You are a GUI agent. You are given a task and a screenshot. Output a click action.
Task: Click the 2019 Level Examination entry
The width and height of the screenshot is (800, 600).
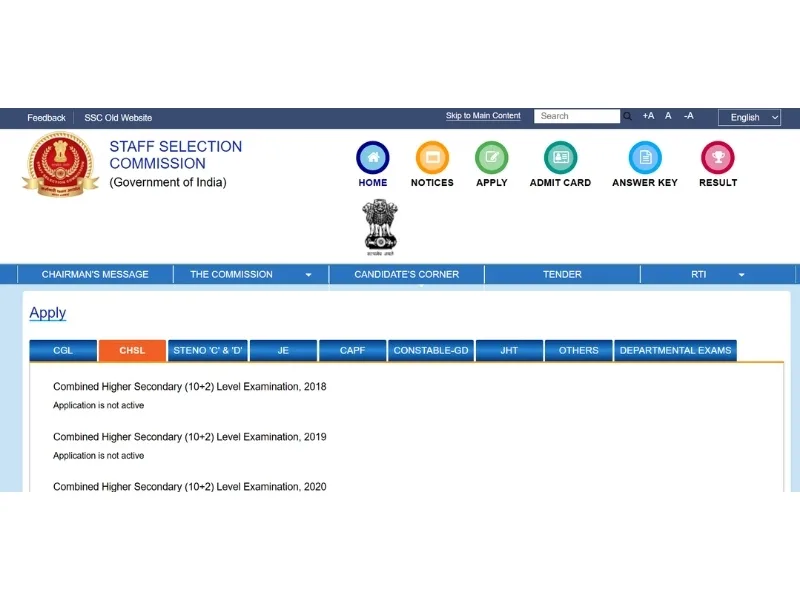coord(190,437)
